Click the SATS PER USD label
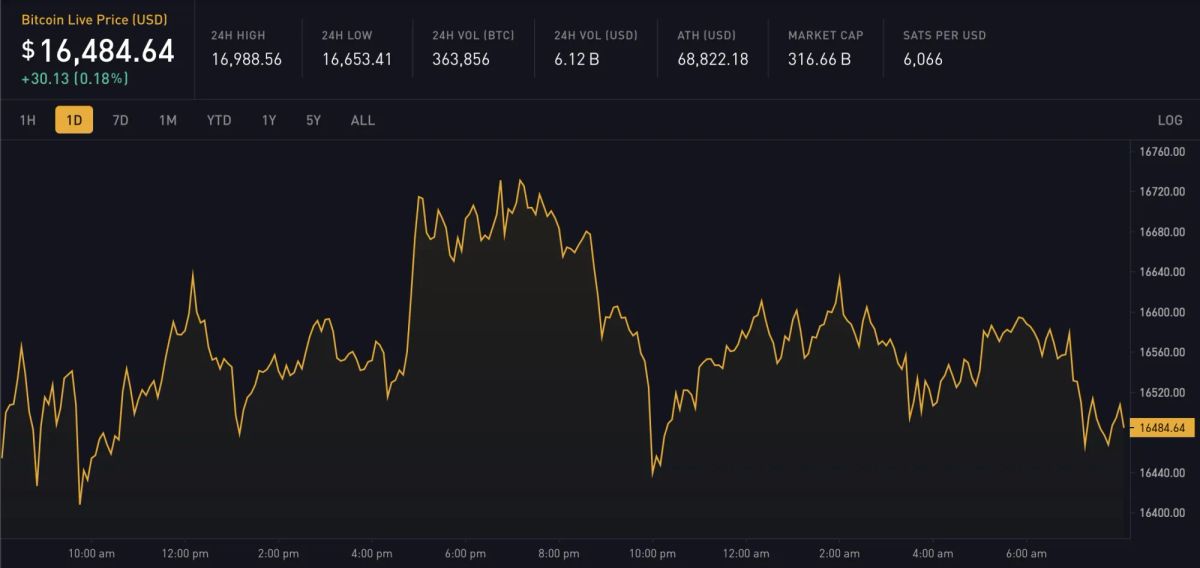The width and height of the screenshot is (1200, 568). [x=944, y=35]
